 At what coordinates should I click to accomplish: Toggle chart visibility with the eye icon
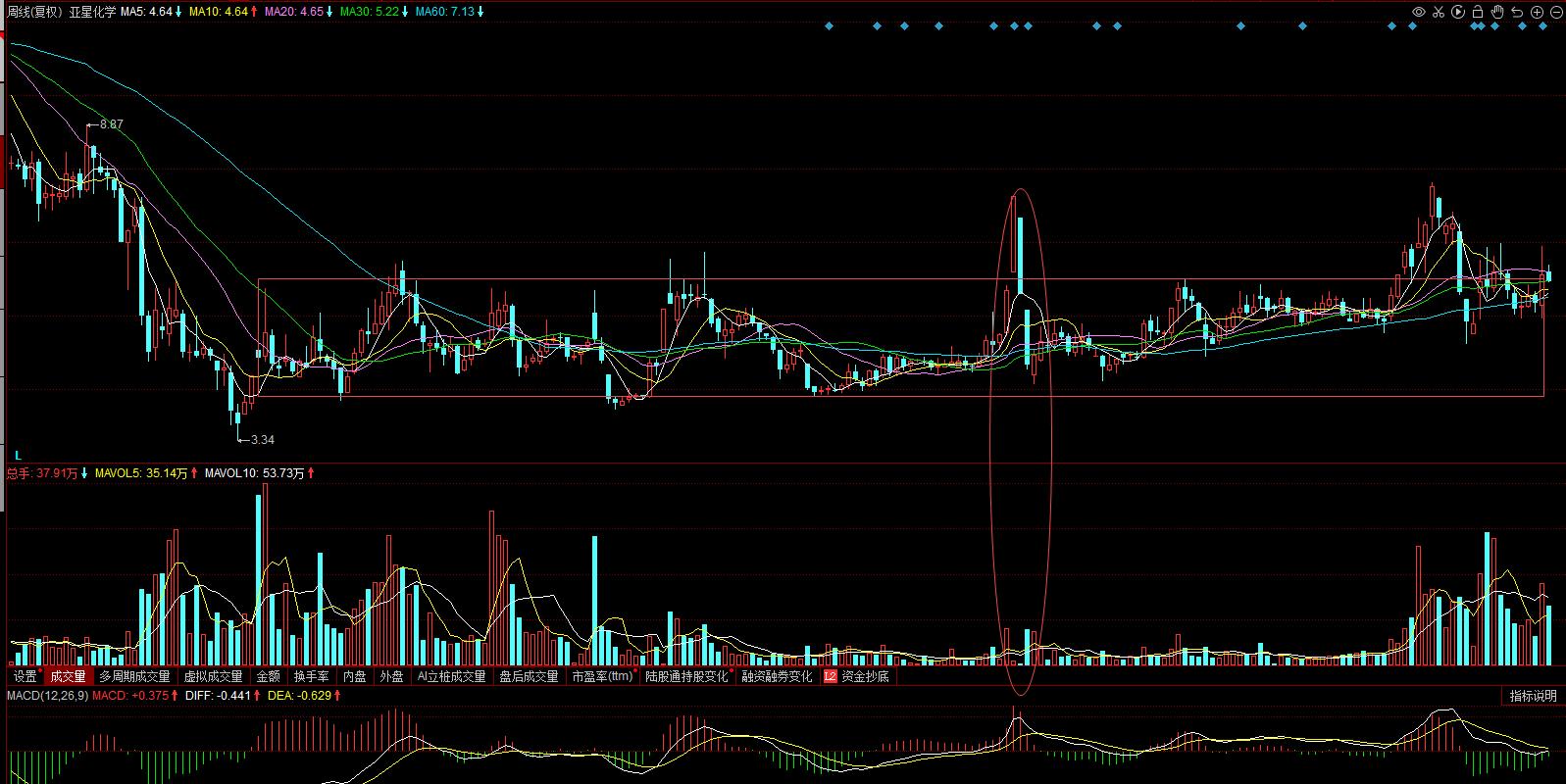tap(1418, 12)
